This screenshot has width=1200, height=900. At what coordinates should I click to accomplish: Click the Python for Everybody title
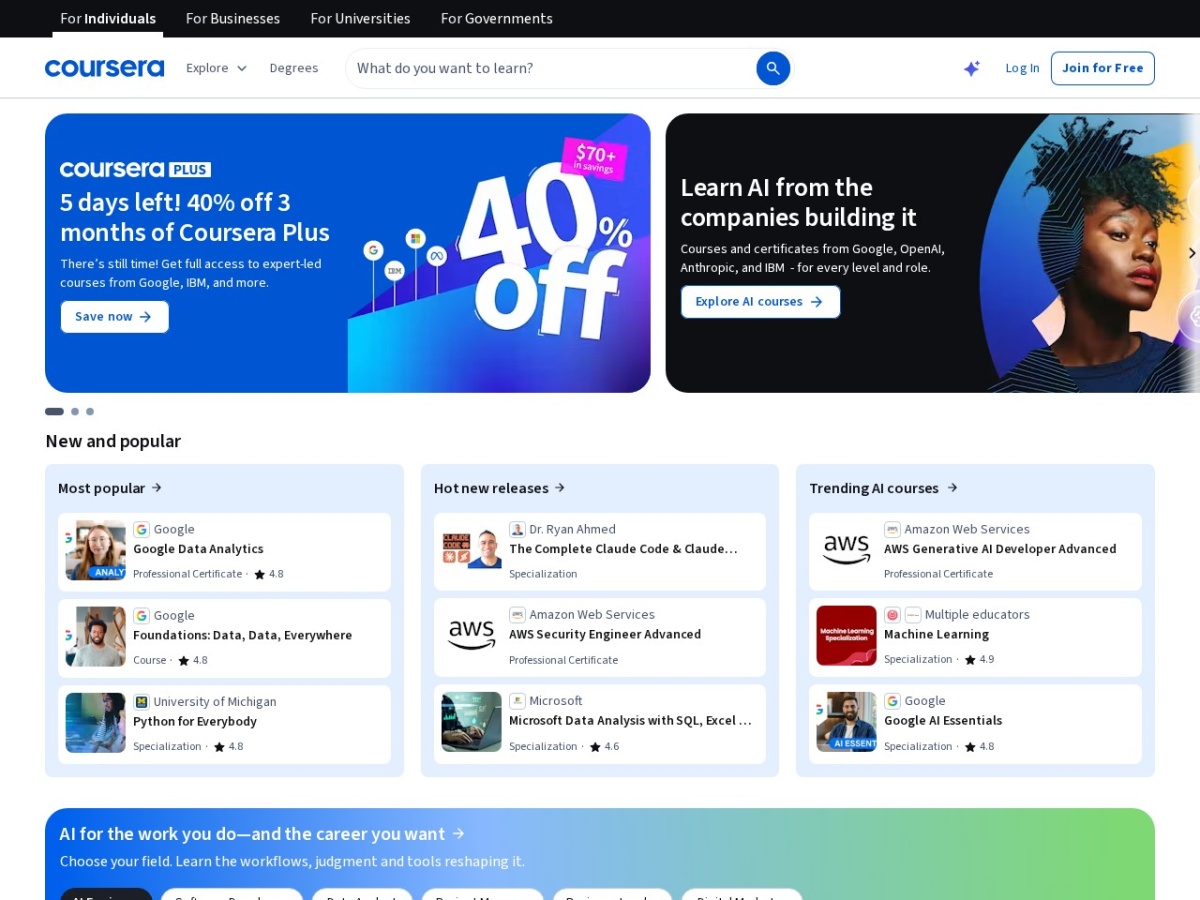click(195, 721)
